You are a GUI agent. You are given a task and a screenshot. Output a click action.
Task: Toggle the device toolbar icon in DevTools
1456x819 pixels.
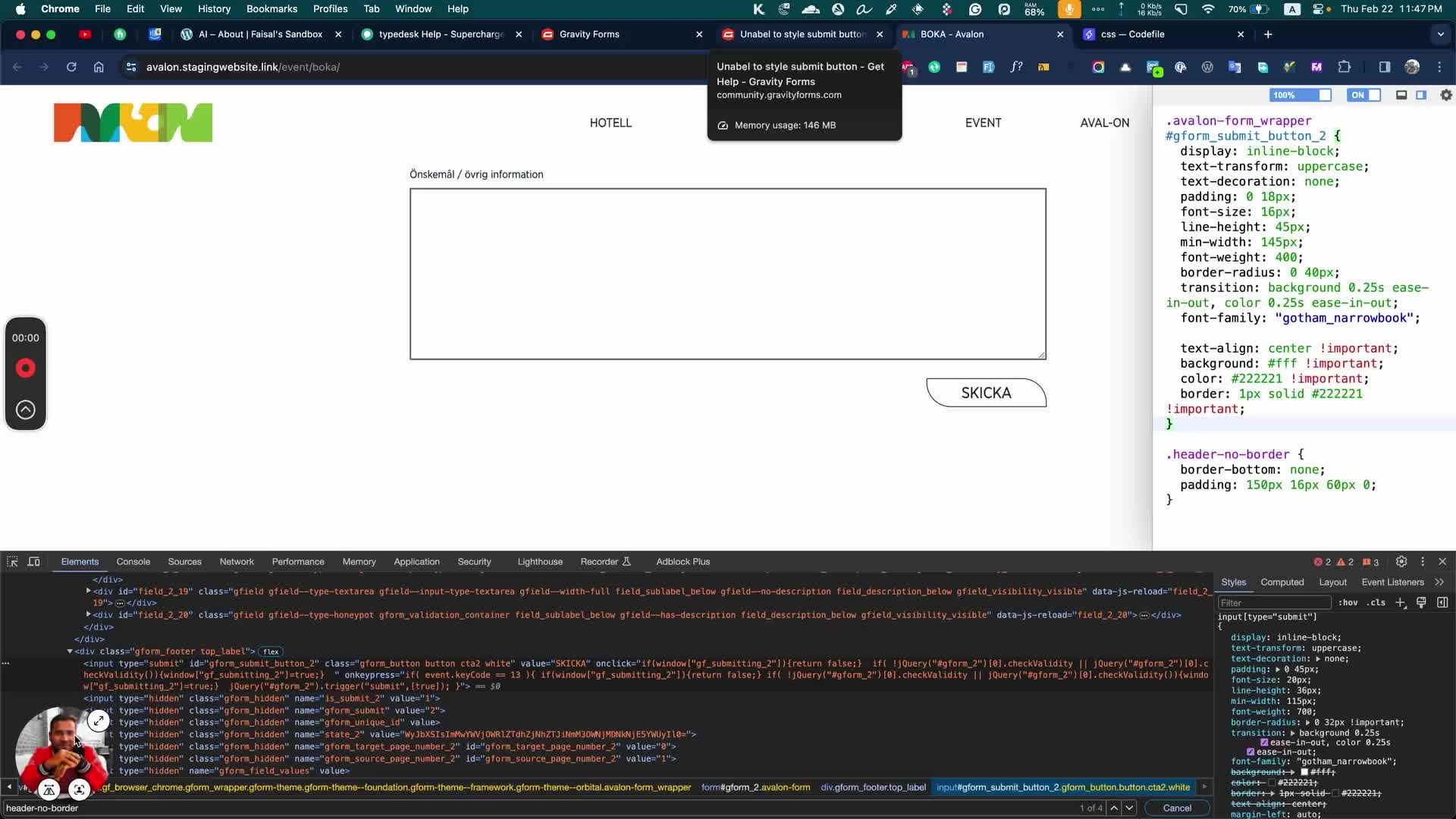[x=34, y=562]
